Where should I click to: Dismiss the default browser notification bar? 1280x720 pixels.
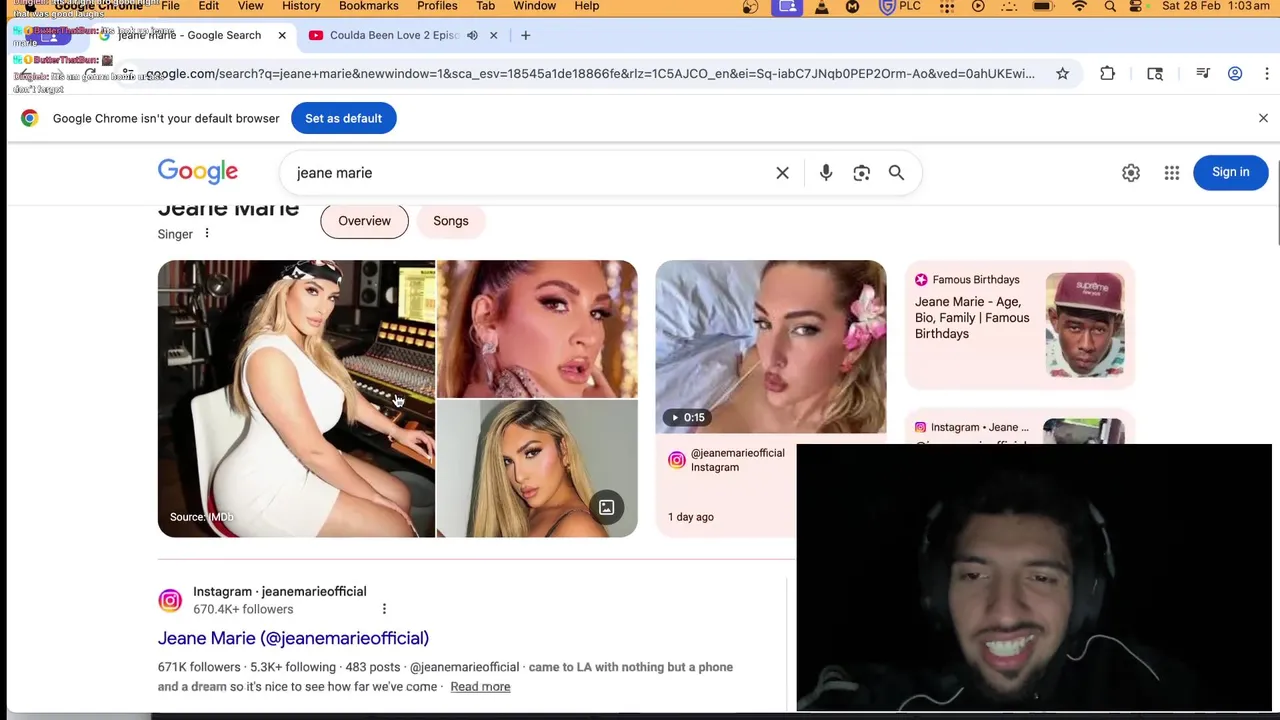(x=1263, y=118)
